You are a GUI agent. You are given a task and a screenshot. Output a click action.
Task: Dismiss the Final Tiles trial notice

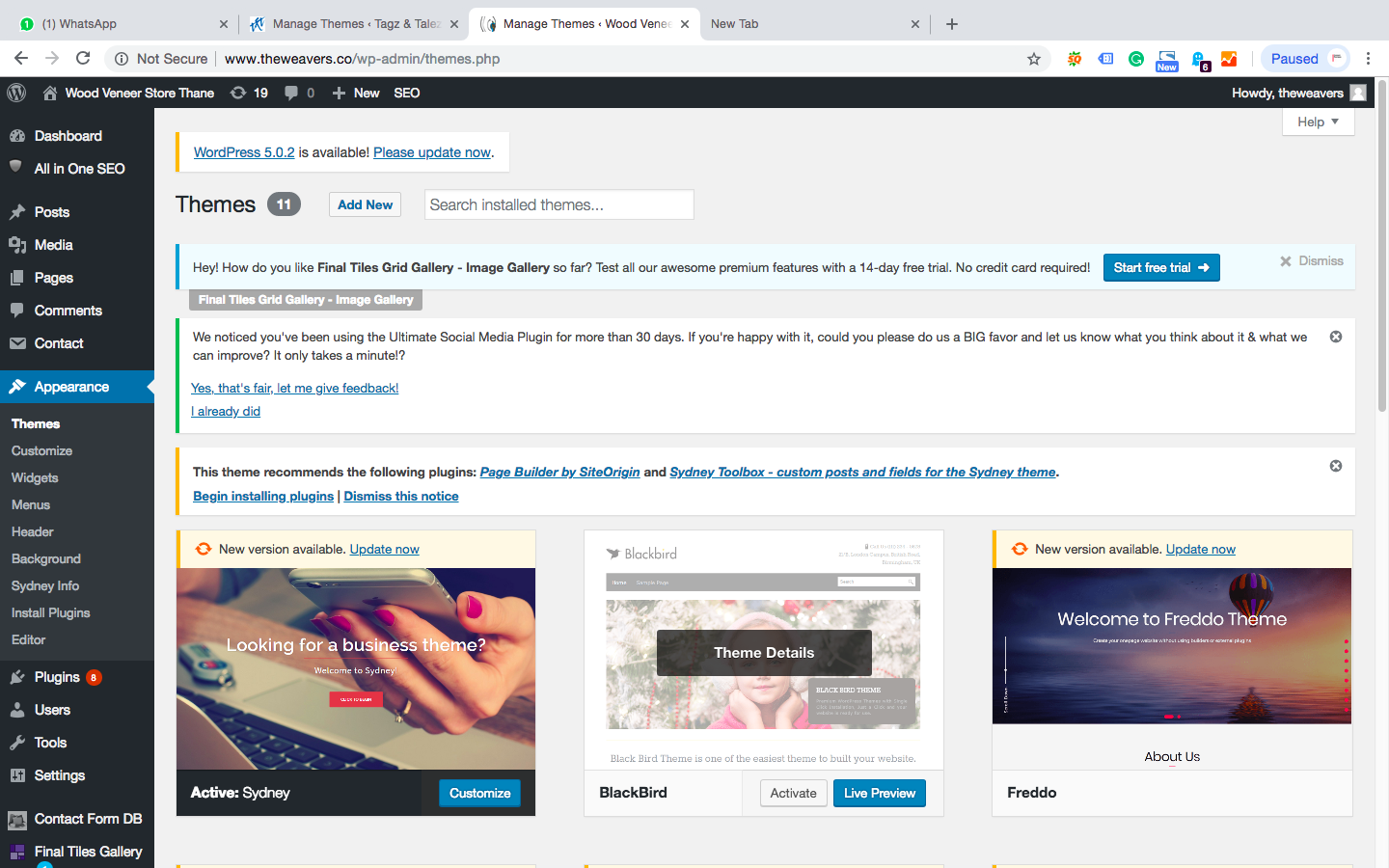(x=1312, y=261)
